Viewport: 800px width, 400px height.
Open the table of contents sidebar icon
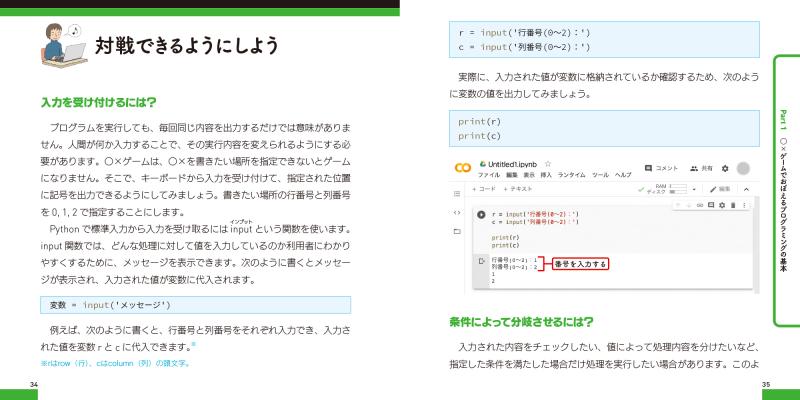(x=457, y=194)
